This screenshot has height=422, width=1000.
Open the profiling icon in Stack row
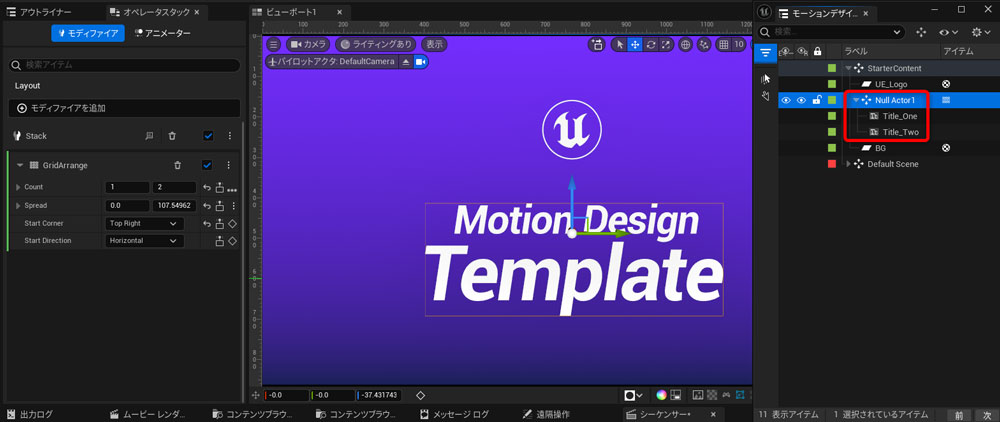pyautogui.click(x=149, y=136)
